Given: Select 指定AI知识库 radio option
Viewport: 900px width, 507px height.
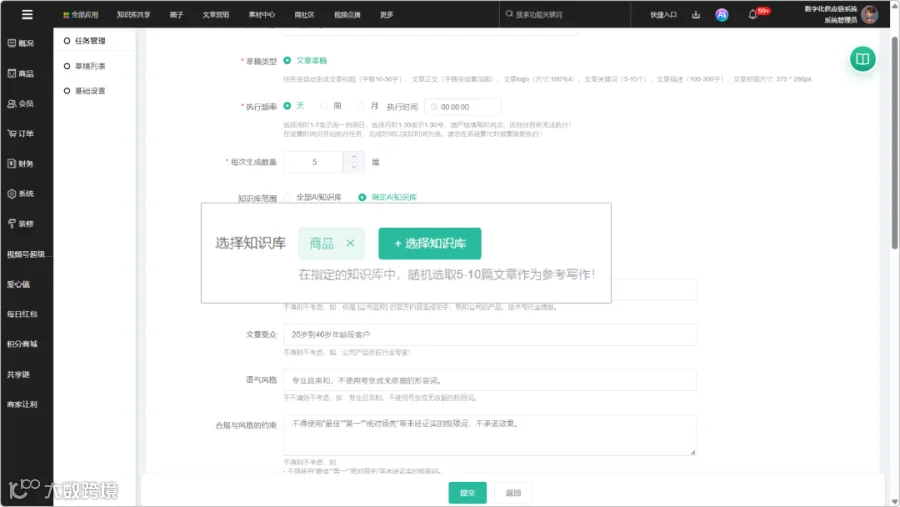Looking at the screenshot, I should click(x=362, y=197).
